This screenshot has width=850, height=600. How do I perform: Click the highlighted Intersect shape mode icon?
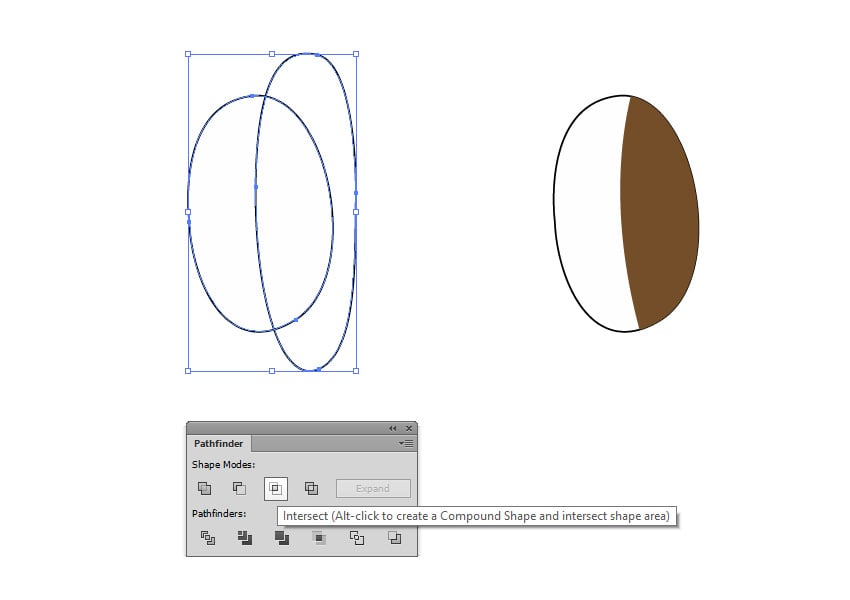click(x=278, y=488)
